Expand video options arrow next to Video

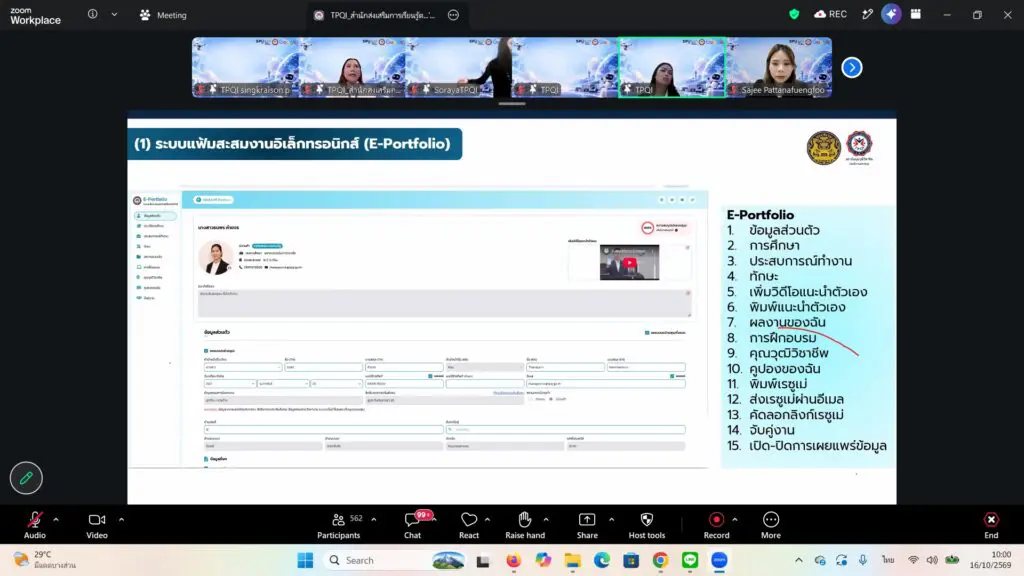121,520
